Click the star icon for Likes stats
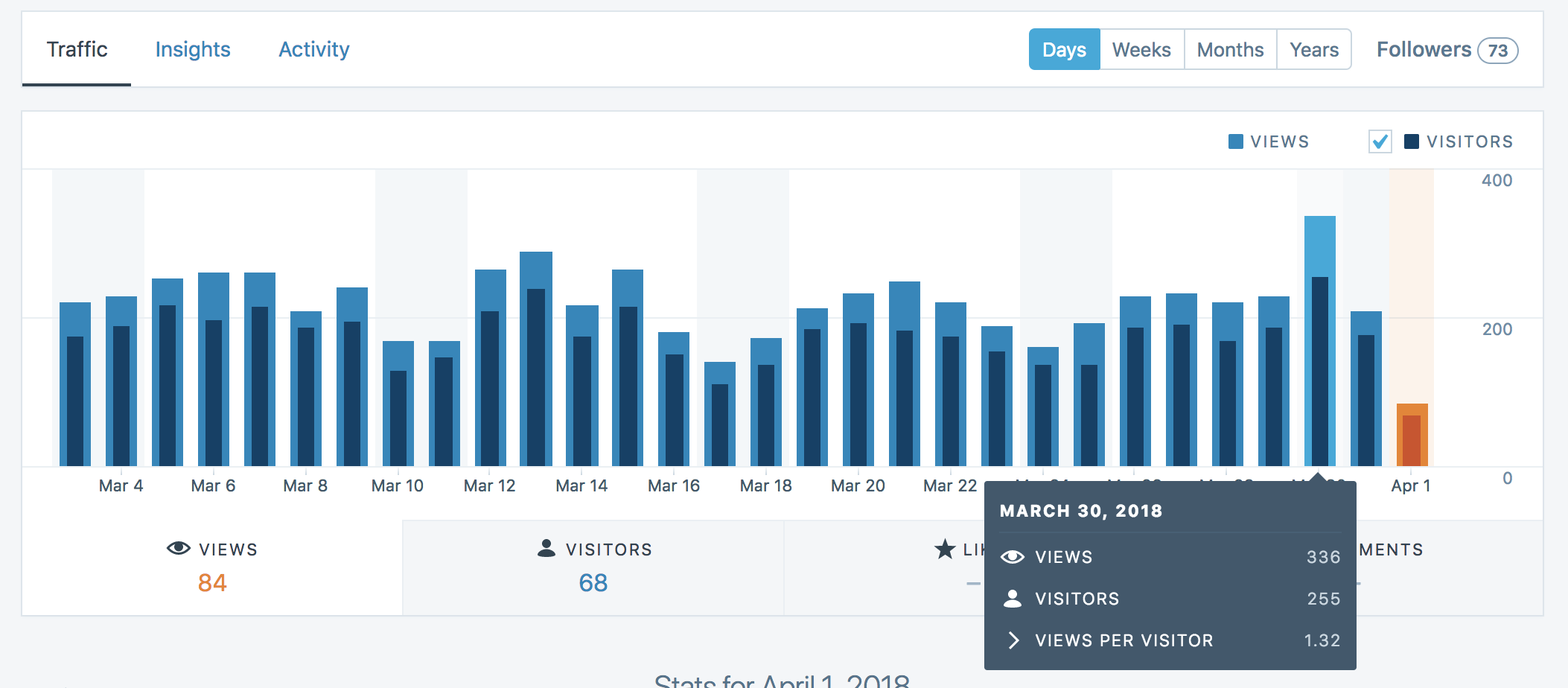Image resolution: width=1568 pixels, height=688 pixels. (x=944, y=549)
